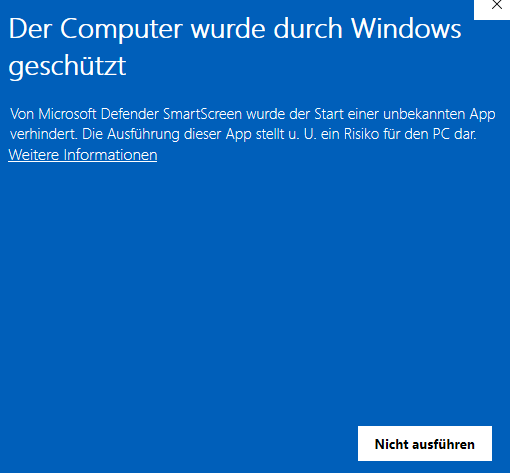510x473 pixels.
Task: Cancel app execution with Nicht ausführen
Action: pyautogui.click(x=425, y=444)
